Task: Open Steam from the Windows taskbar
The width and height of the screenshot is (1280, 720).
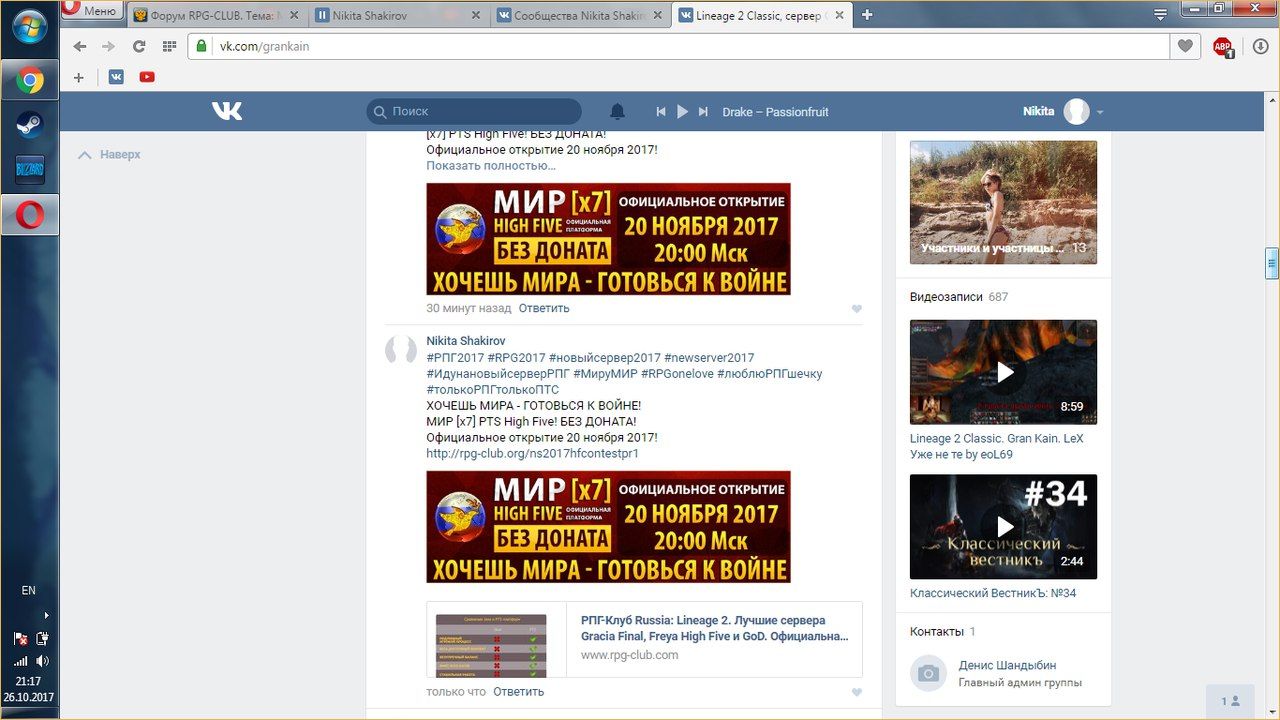Action: pos(29,125)
